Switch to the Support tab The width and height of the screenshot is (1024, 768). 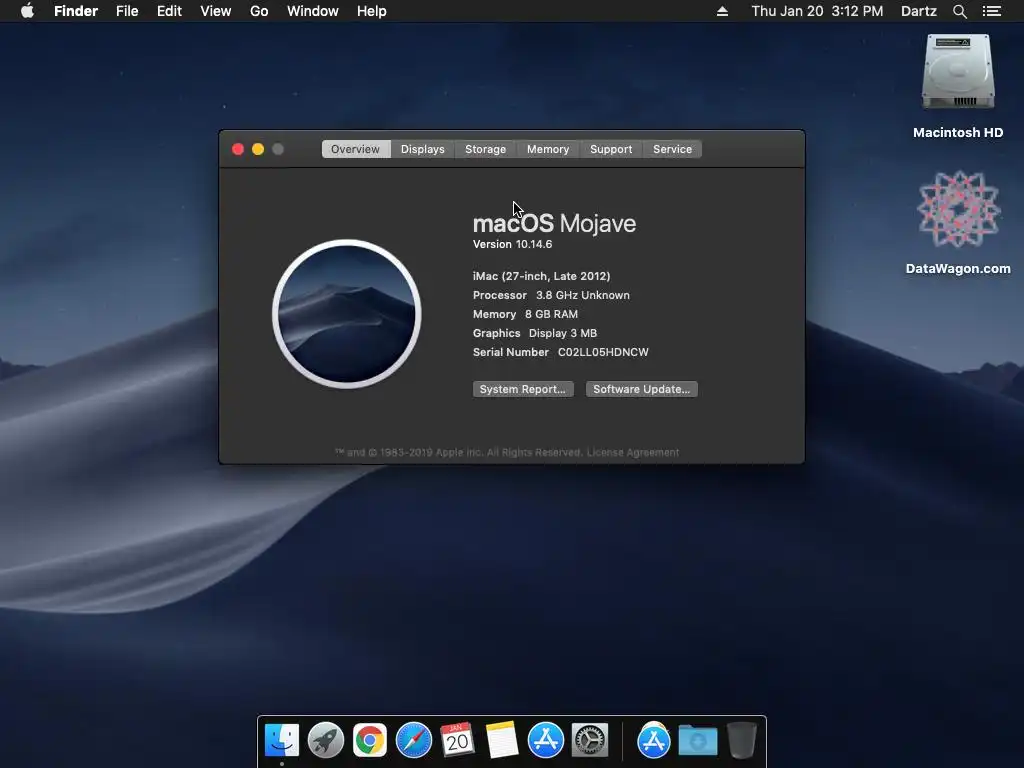(611, 149)
